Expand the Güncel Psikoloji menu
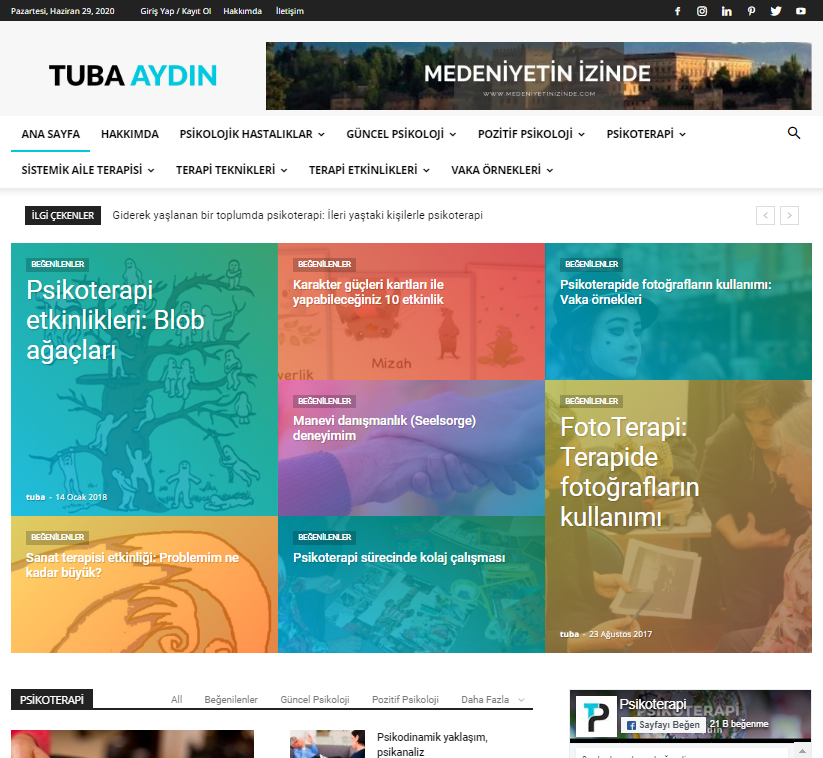Image resolution: width=823 pixels, height=758 pixels. coord(401,134)
